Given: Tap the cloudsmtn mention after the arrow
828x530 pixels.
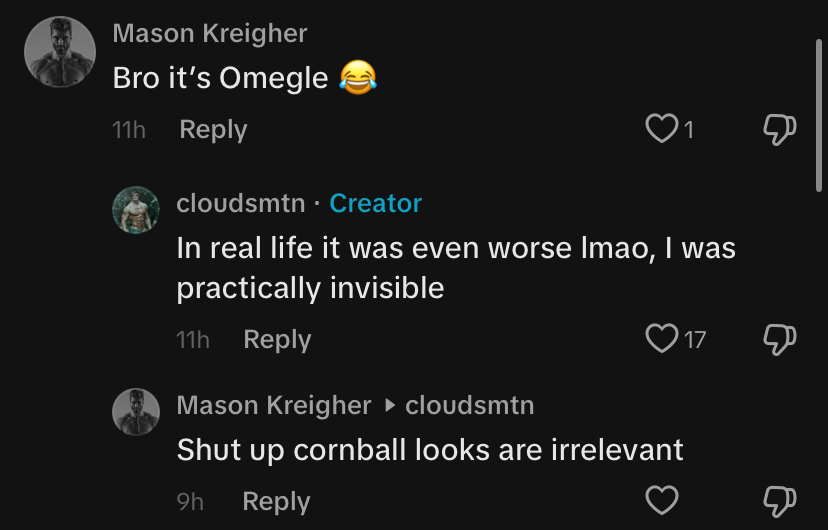Looking at the screenshot, I should [469, 405].
